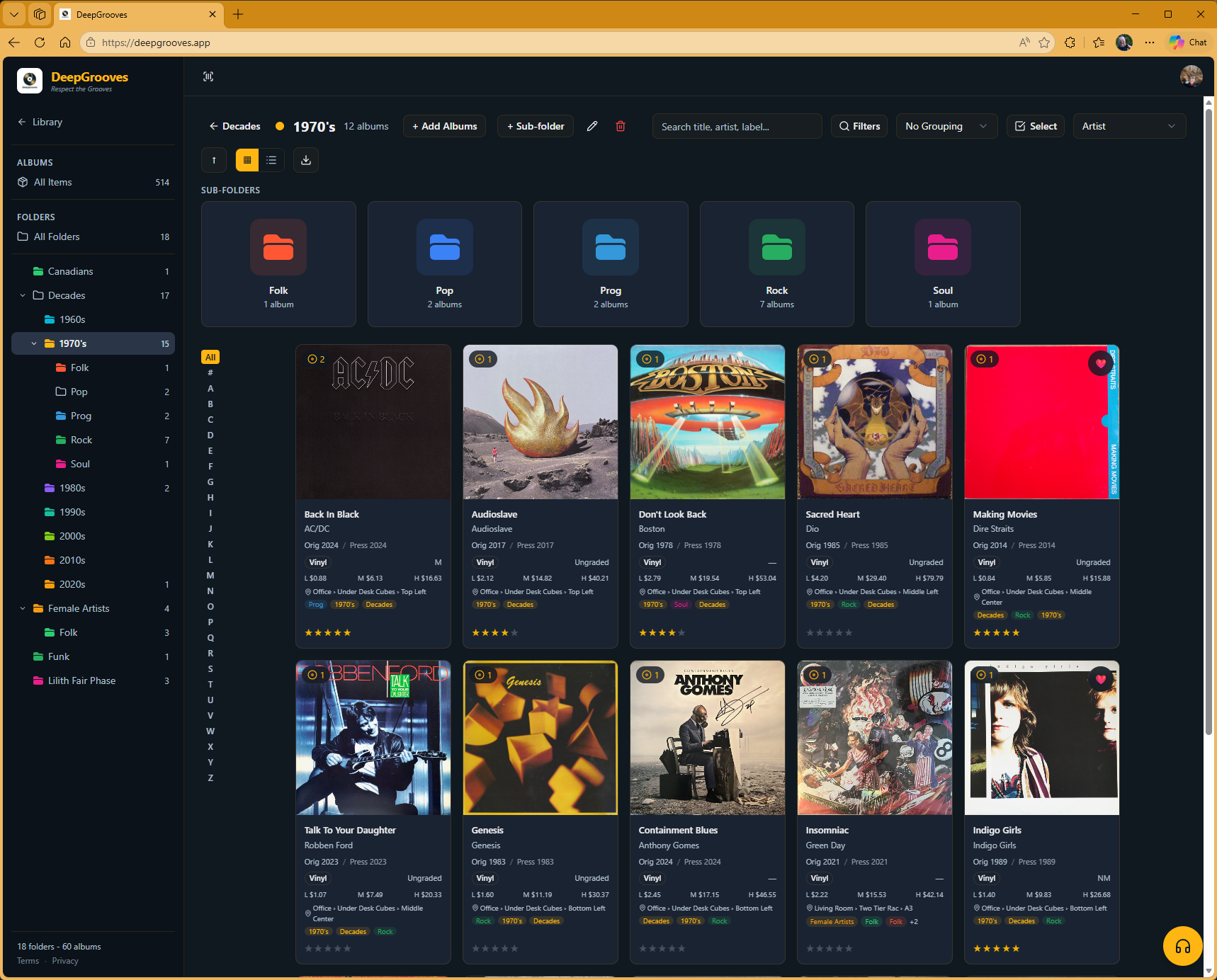Click the browser home icon
This screenshot has width=1217, height=980.
(65, 42)
